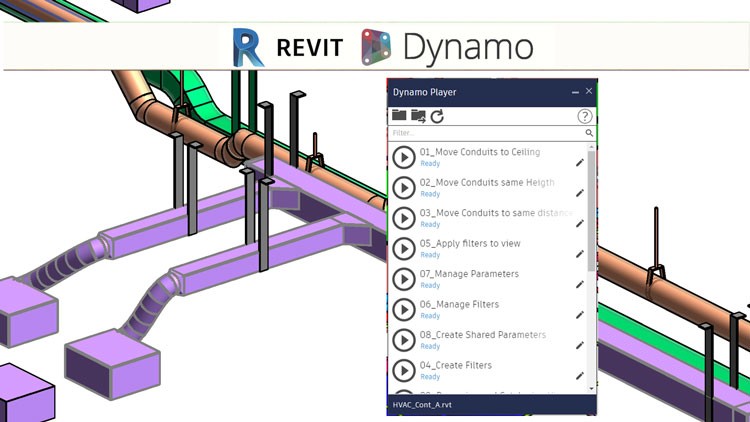Open the browse folder icon in Dynamo Player

(399, 115)
